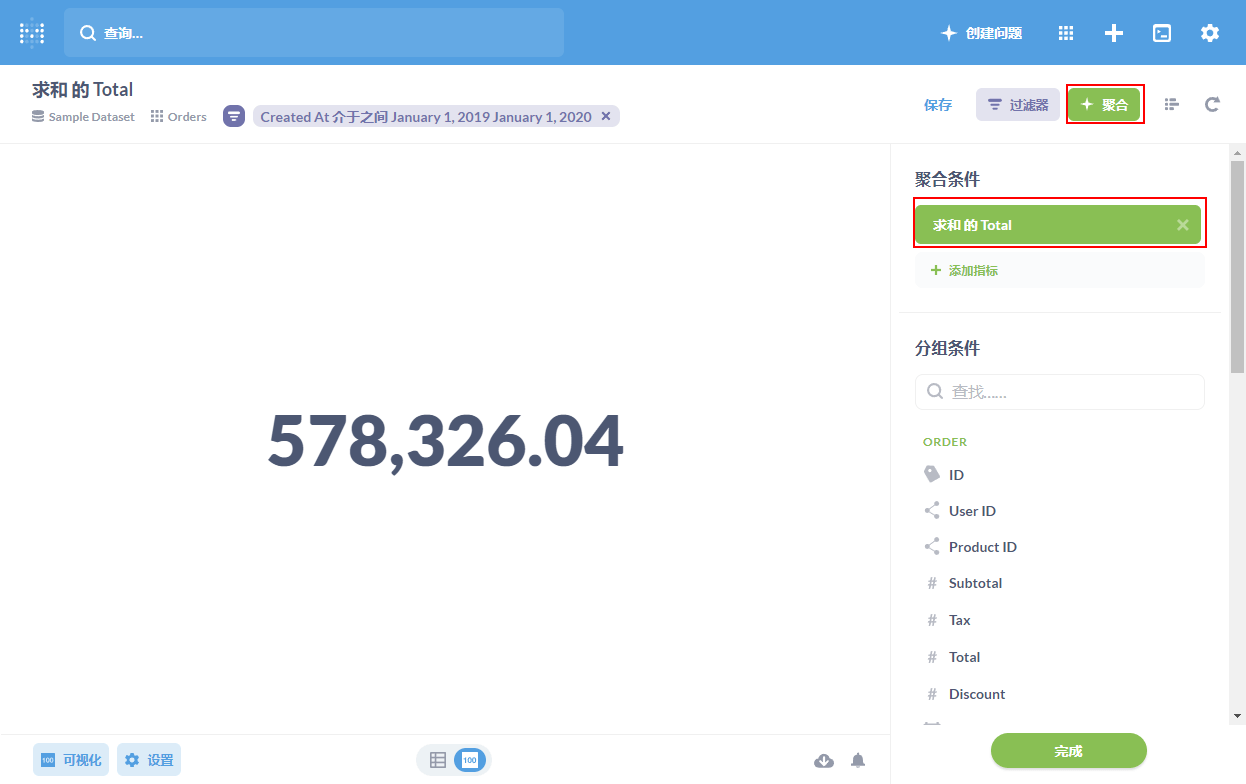The height and width of the screenshot is (784, 1246).
Task: Click 添加指标 add metric
Action: 964,270
